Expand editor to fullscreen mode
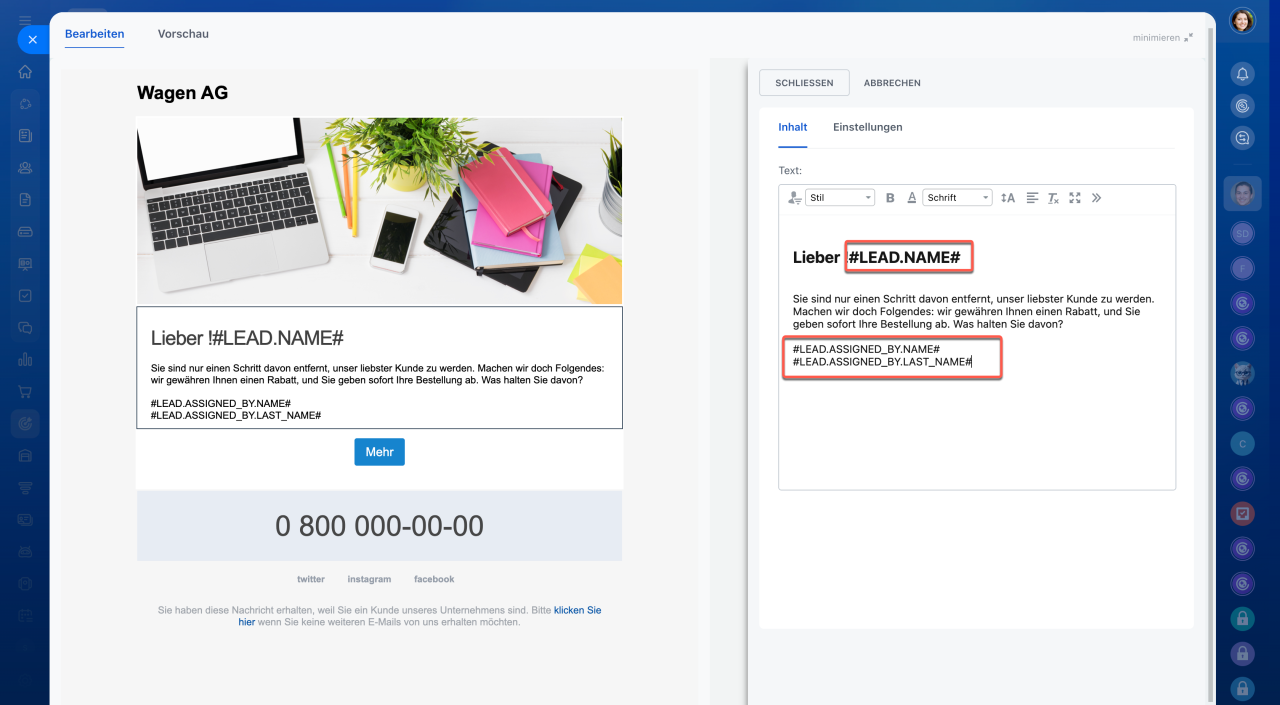The image size is (1280, 705). pyautogui.click(x=1075, y=198)
